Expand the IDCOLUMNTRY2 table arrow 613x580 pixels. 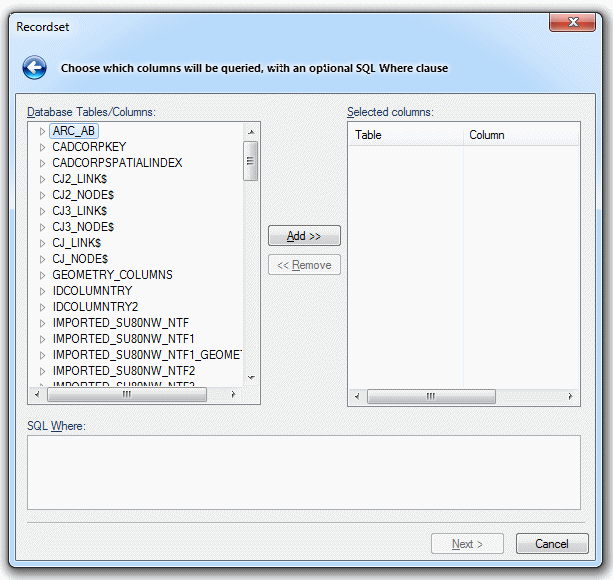click(42, 308)
